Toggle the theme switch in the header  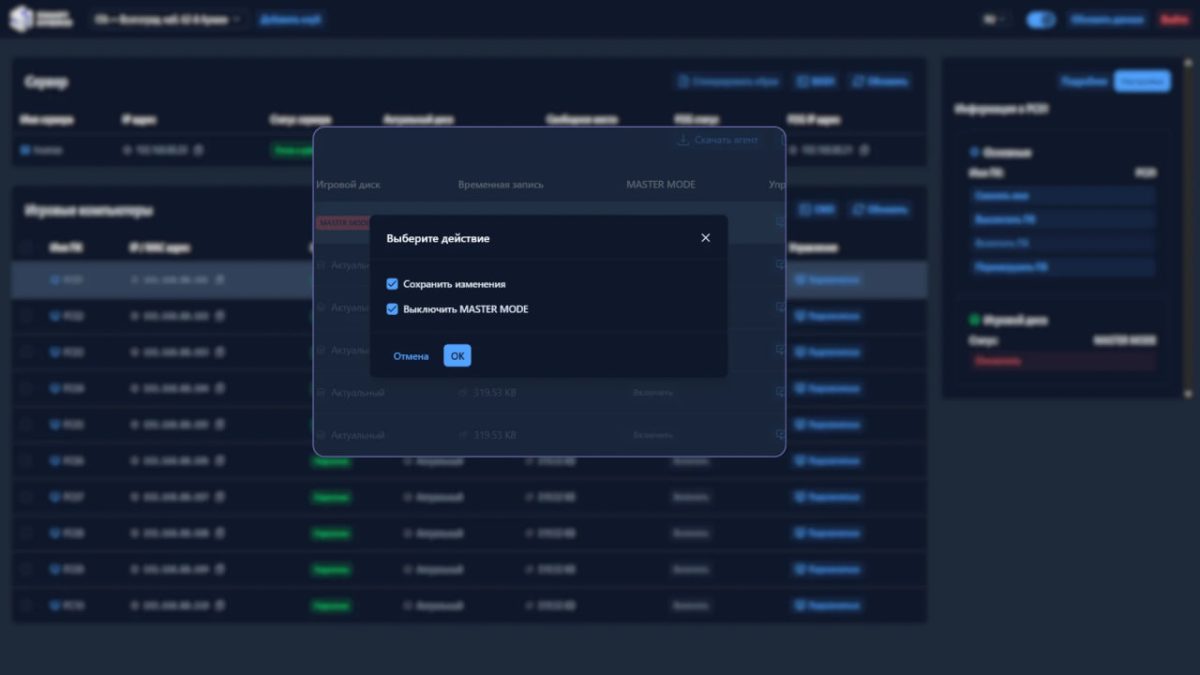[x=1041, y=19]
